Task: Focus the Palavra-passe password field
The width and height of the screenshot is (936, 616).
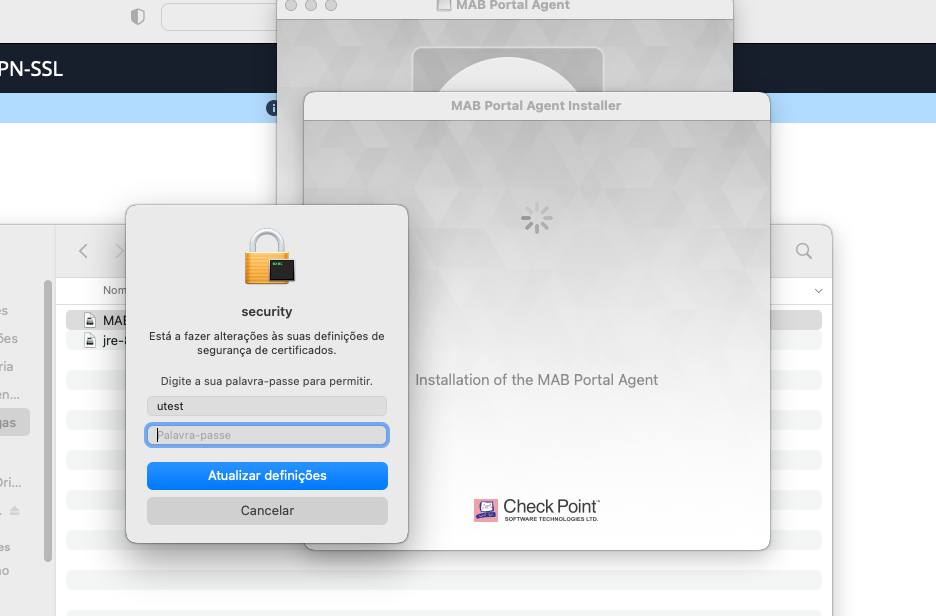Action: pos(267,435)
